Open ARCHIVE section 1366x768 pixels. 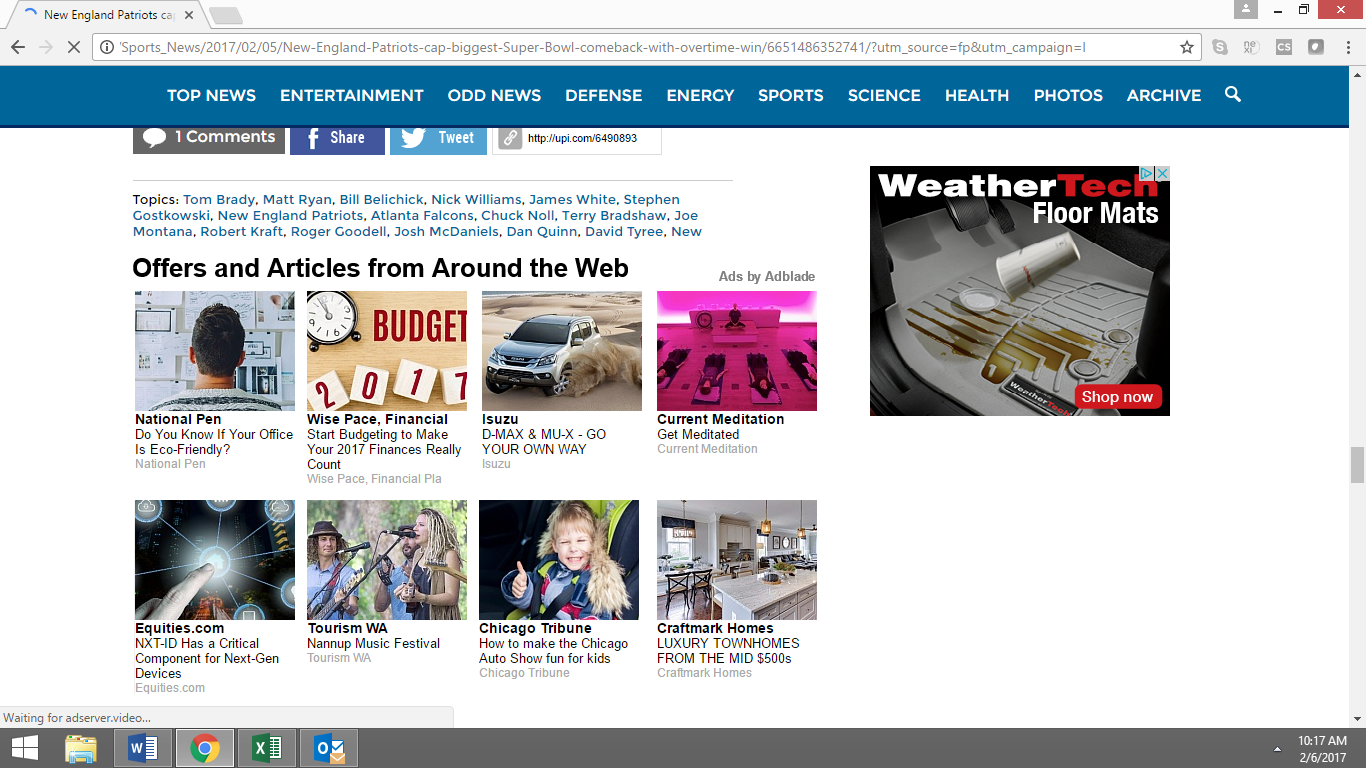point(1164,96)
